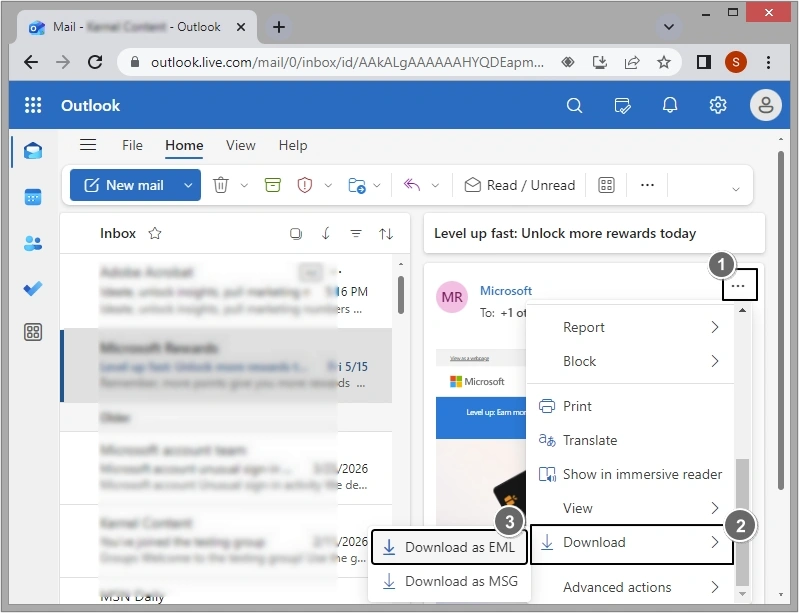
Task: Open the message more actions ellipsis
Action: point(738,286)
